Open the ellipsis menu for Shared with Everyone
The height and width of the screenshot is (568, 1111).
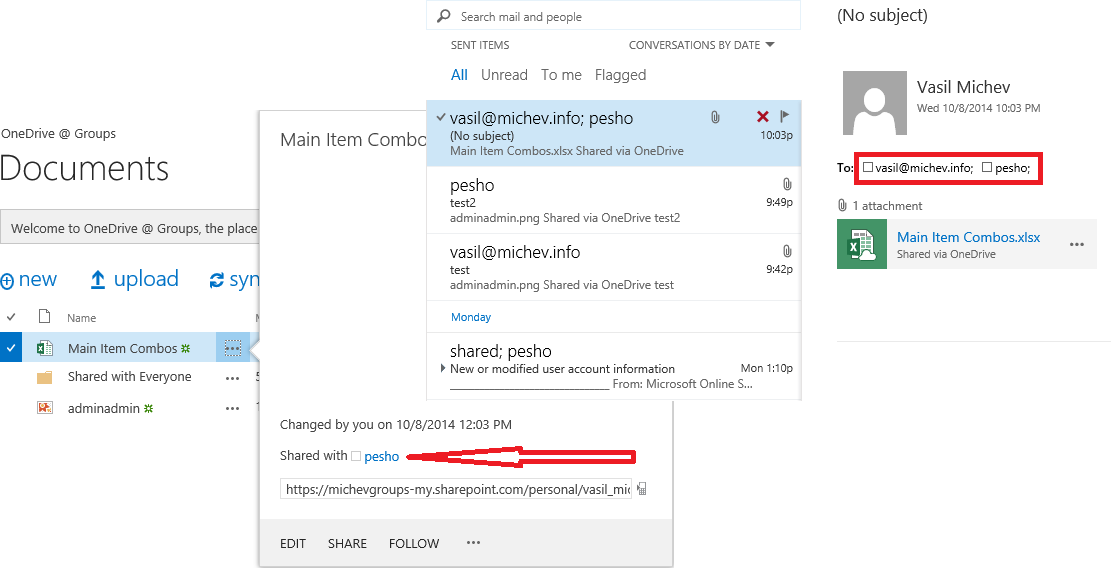(x=232, y=378)
